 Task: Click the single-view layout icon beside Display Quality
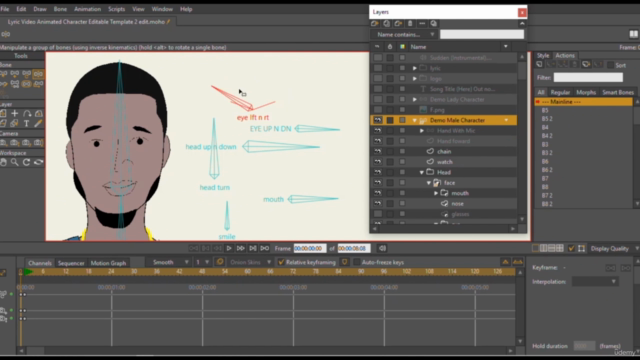[536, 248]
